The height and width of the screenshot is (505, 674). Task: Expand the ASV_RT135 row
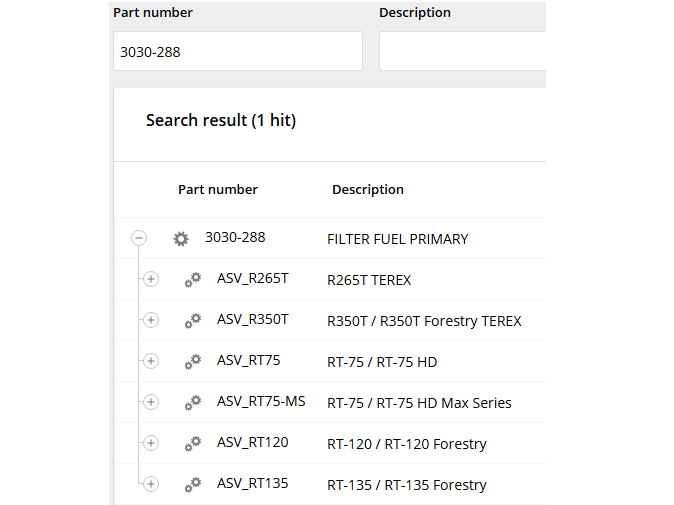click(x=151, y=485)
